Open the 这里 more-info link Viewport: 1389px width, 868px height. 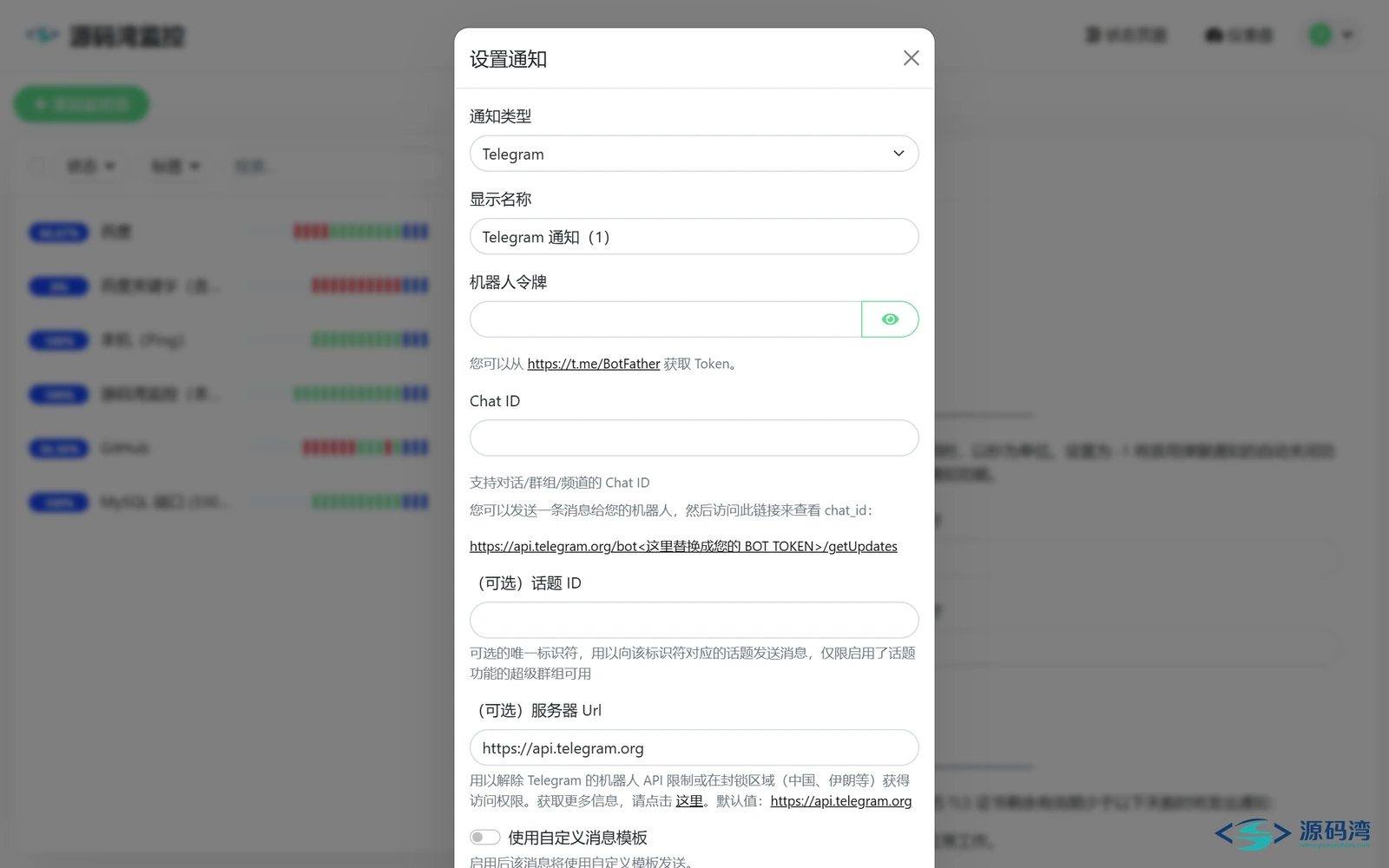point(689,801)
